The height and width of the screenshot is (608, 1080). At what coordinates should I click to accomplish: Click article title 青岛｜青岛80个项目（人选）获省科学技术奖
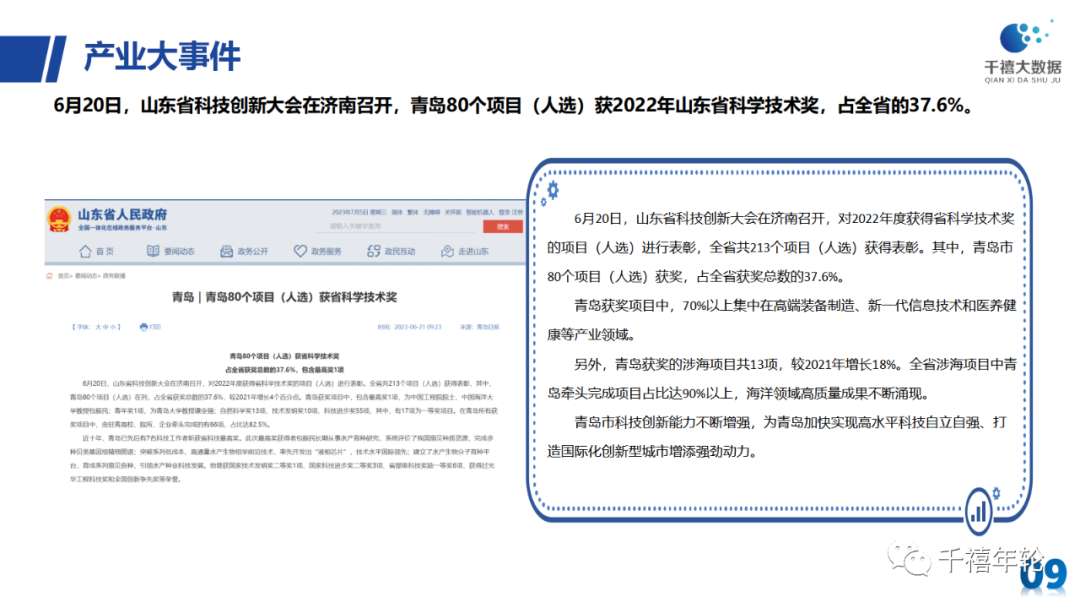(284, 297)
